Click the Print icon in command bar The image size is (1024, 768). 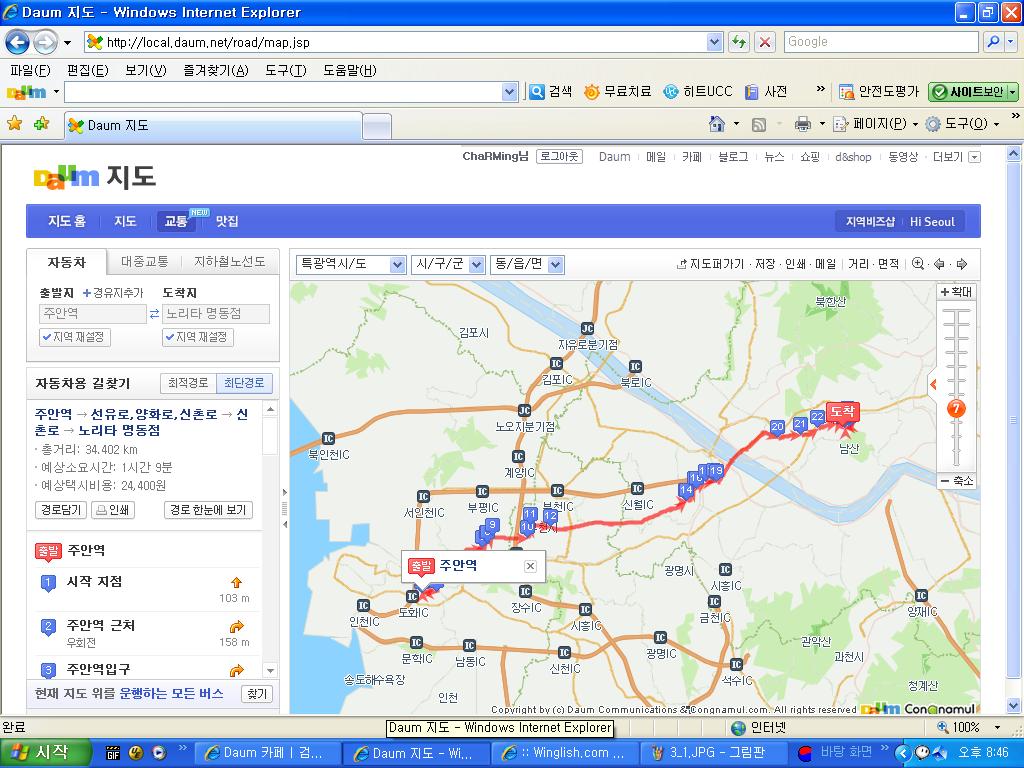tap(803, 123)
